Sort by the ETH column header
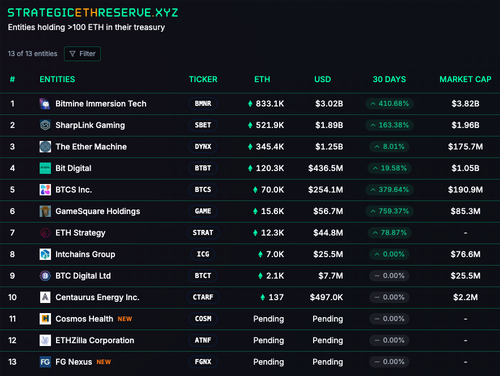 tap(262, 79)
